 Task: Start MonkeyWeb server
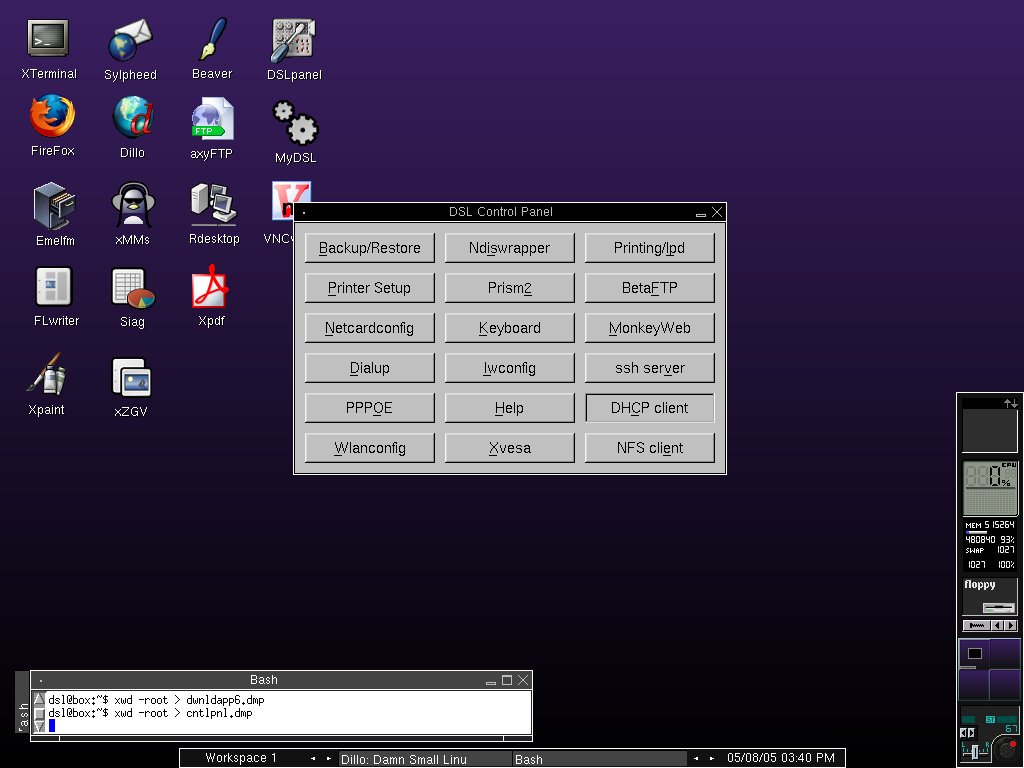[649, 328]
